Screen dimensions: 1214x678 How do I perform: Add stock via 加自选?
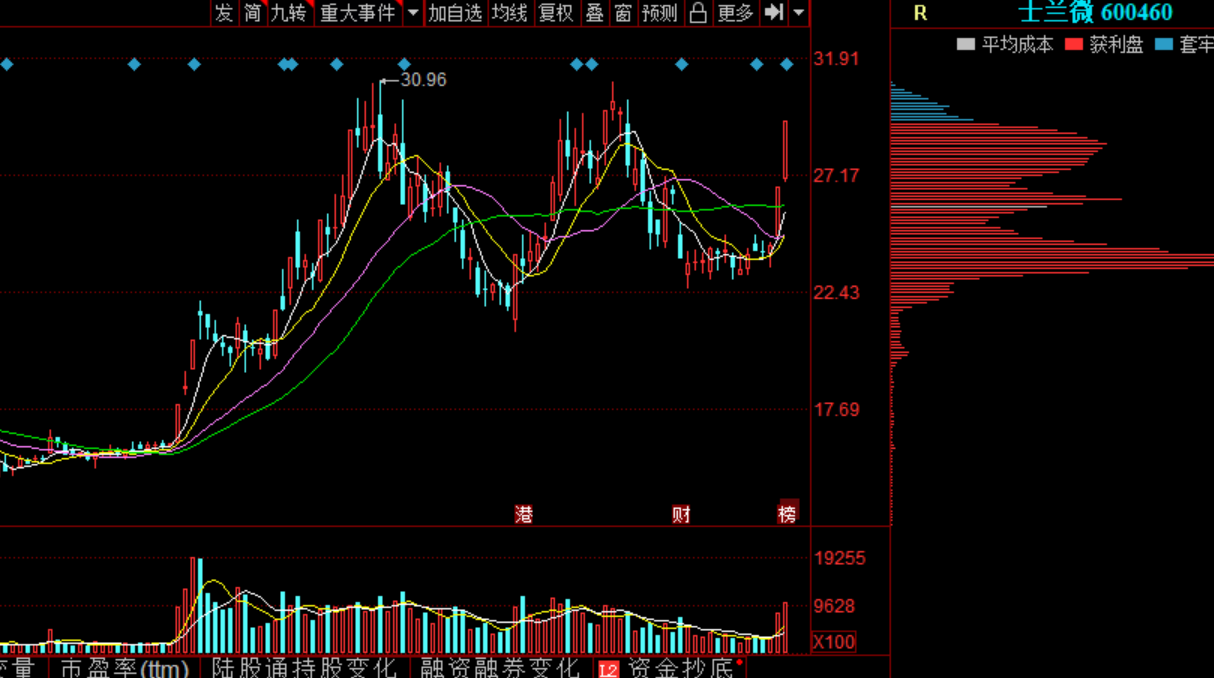pyautogui.click(x=455, y=13)
